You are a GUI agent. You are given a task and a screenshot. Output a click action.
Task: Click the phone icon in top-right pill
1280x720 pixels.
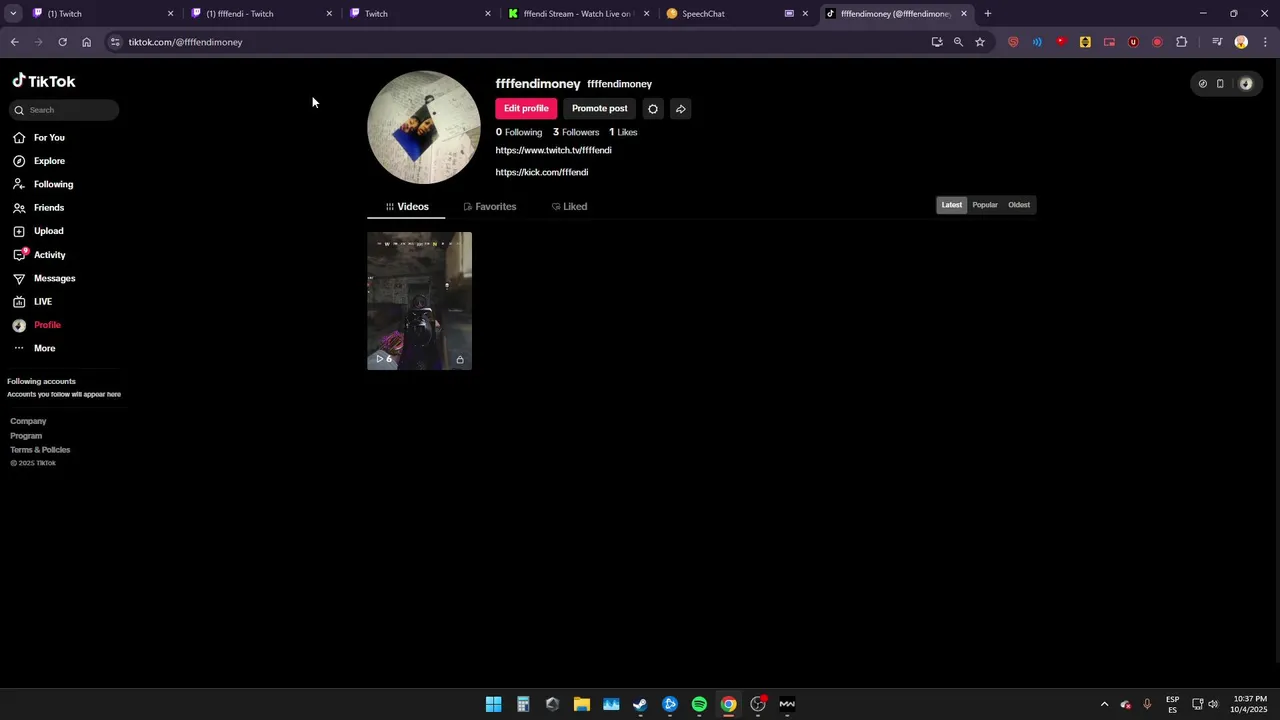[x=1220, y=84]
